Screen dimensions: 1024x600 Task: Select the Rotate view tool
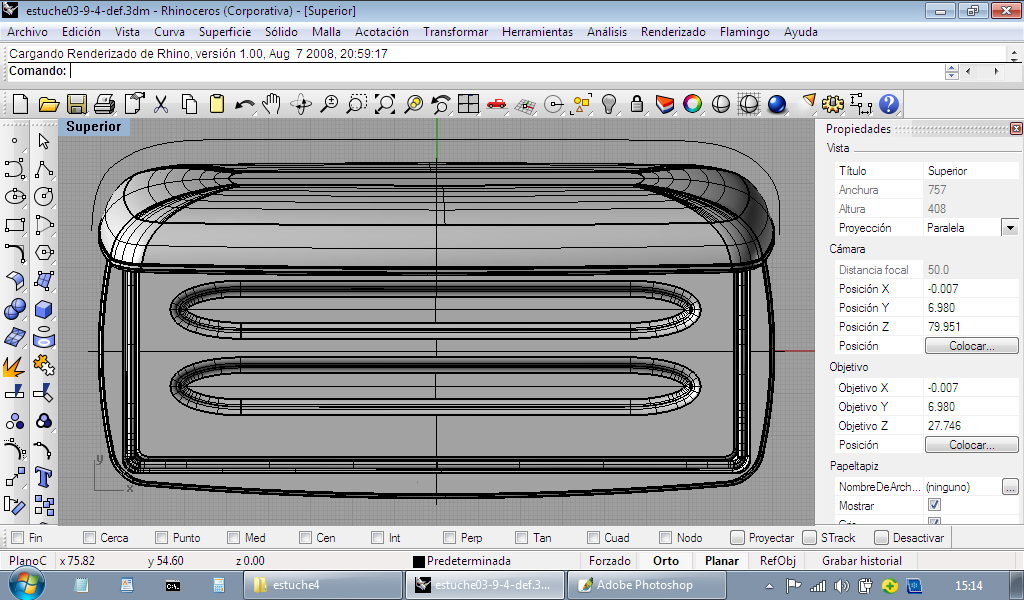300,104
